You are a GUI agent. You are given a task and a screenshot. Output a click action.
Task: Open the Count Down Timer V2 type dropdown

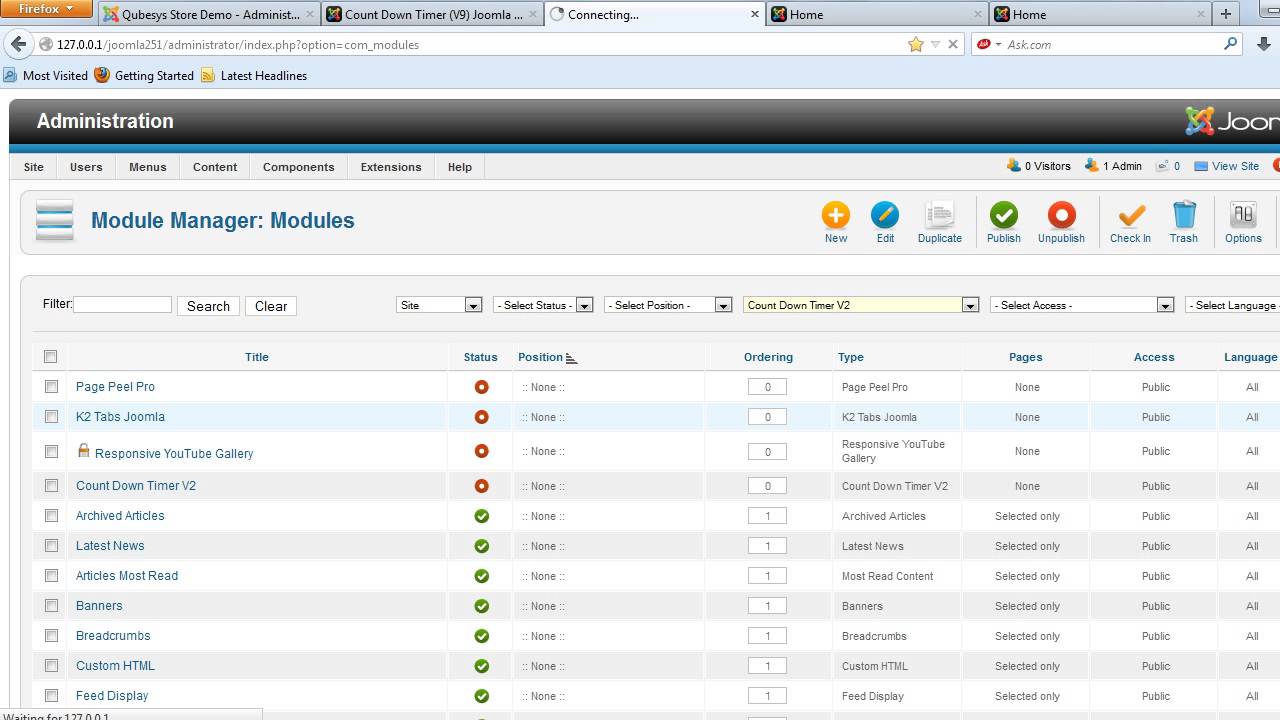pyautogui.click(x=861, y=305)
